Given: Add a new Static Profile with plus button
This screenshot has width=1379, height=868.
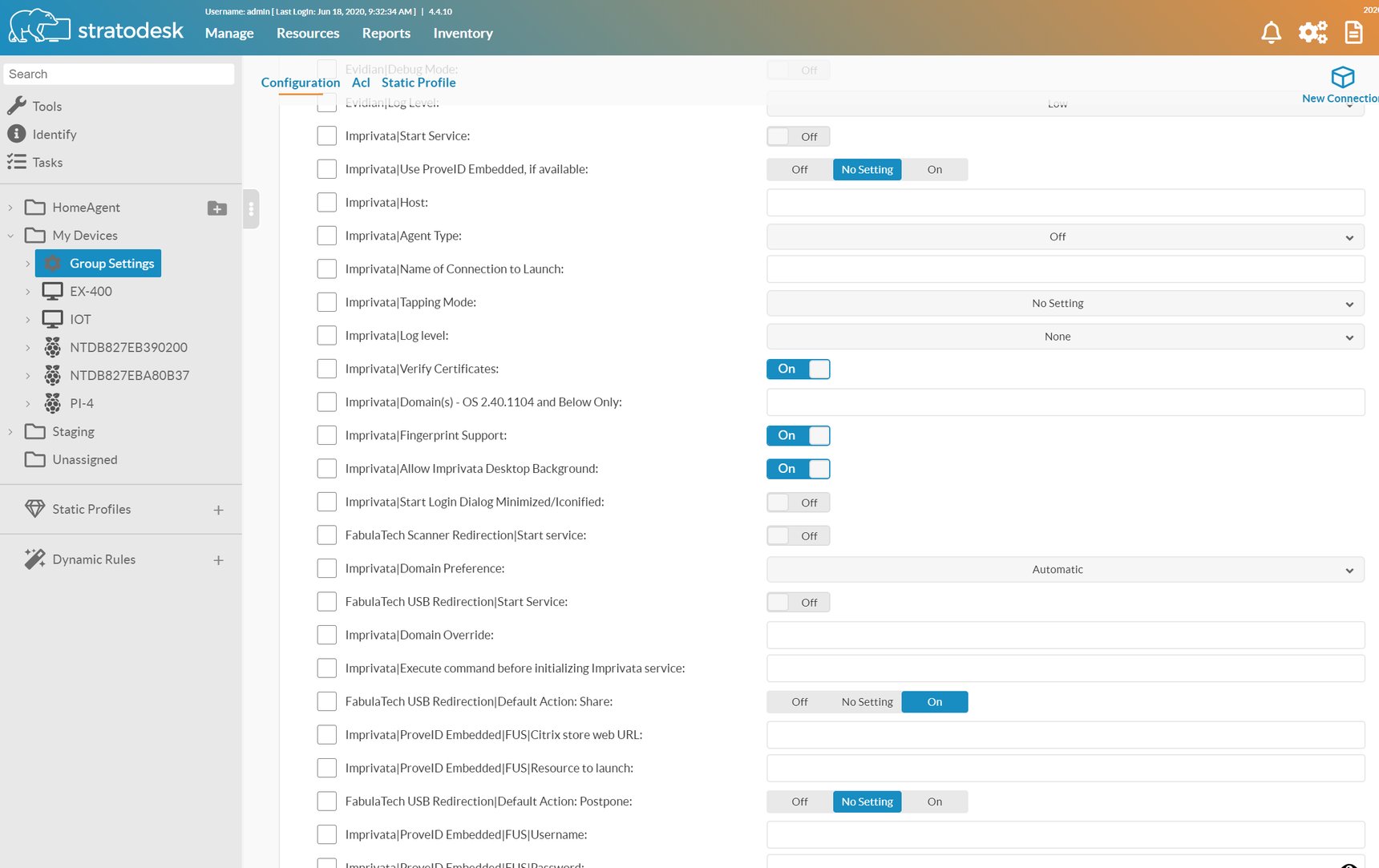Looking at the screenshot, I should (217, 509).
